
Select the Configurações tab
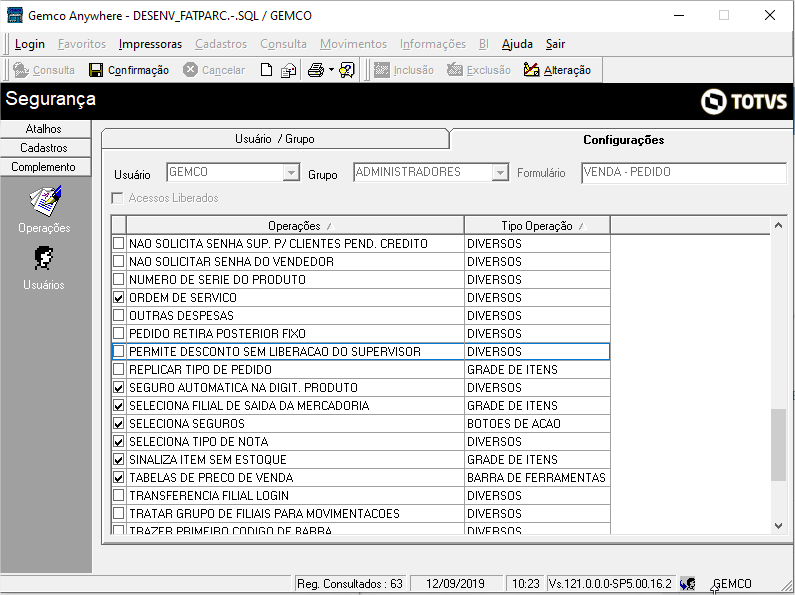(623, 140)
